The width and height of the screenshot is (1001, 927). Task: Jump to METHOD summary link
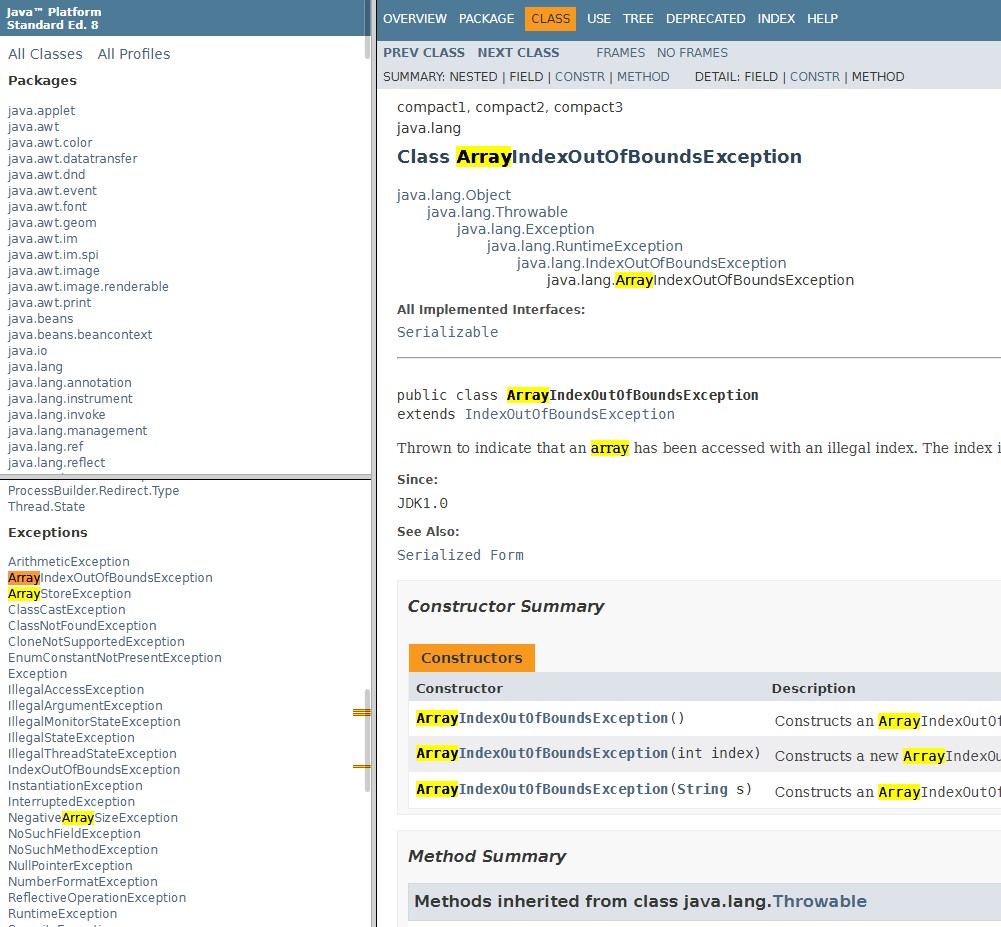pyautogui.click(x=642, y=77)
